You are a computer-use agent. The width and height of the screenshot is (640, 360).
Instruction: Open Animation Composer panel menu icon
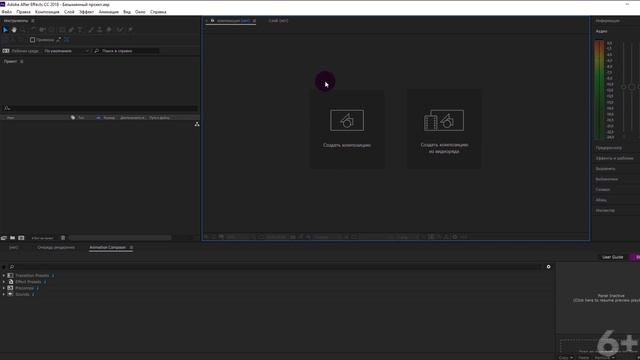[131, 247]
